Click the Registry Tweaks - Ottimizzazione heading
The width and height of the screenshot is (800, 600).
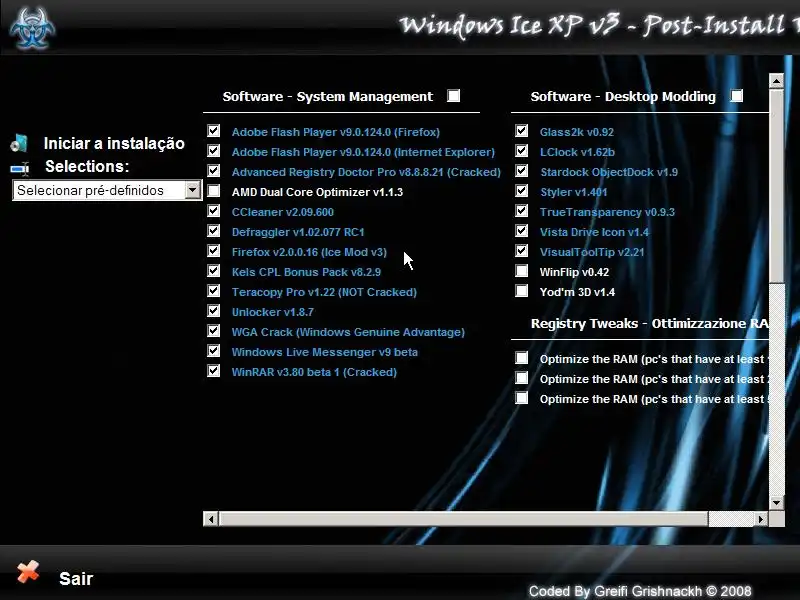click(x=649, y=323)
